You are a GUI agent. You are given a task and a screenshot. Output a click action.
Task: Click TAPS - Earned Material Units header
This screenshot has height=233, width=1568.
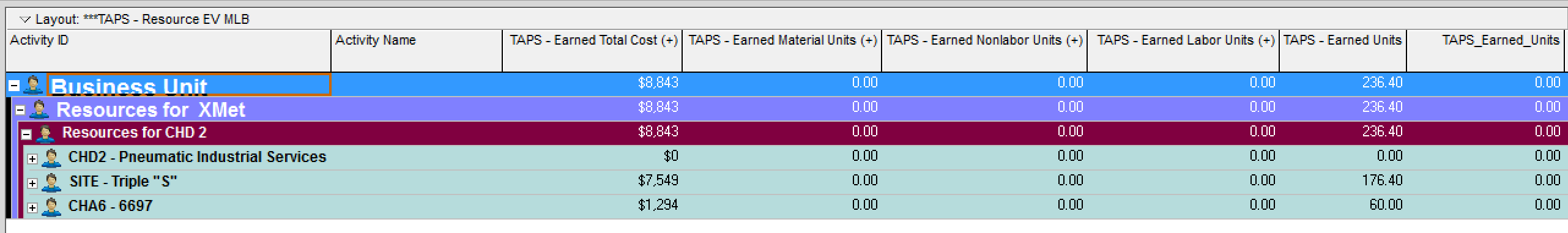782,50
